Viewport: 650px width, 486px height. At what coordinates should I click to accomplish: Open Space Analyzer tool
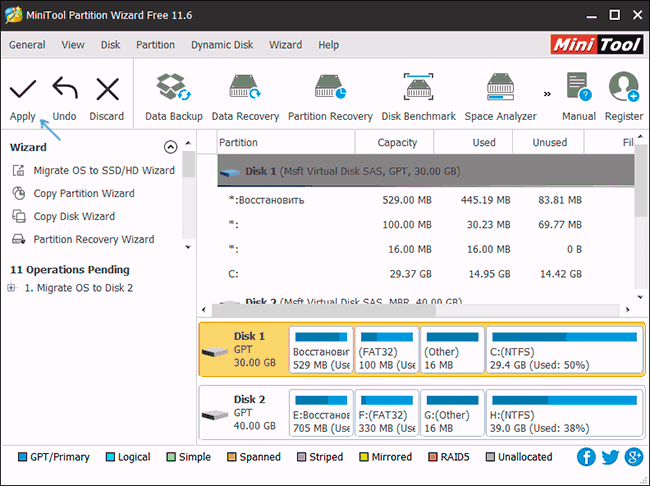(x=500, y=89)
